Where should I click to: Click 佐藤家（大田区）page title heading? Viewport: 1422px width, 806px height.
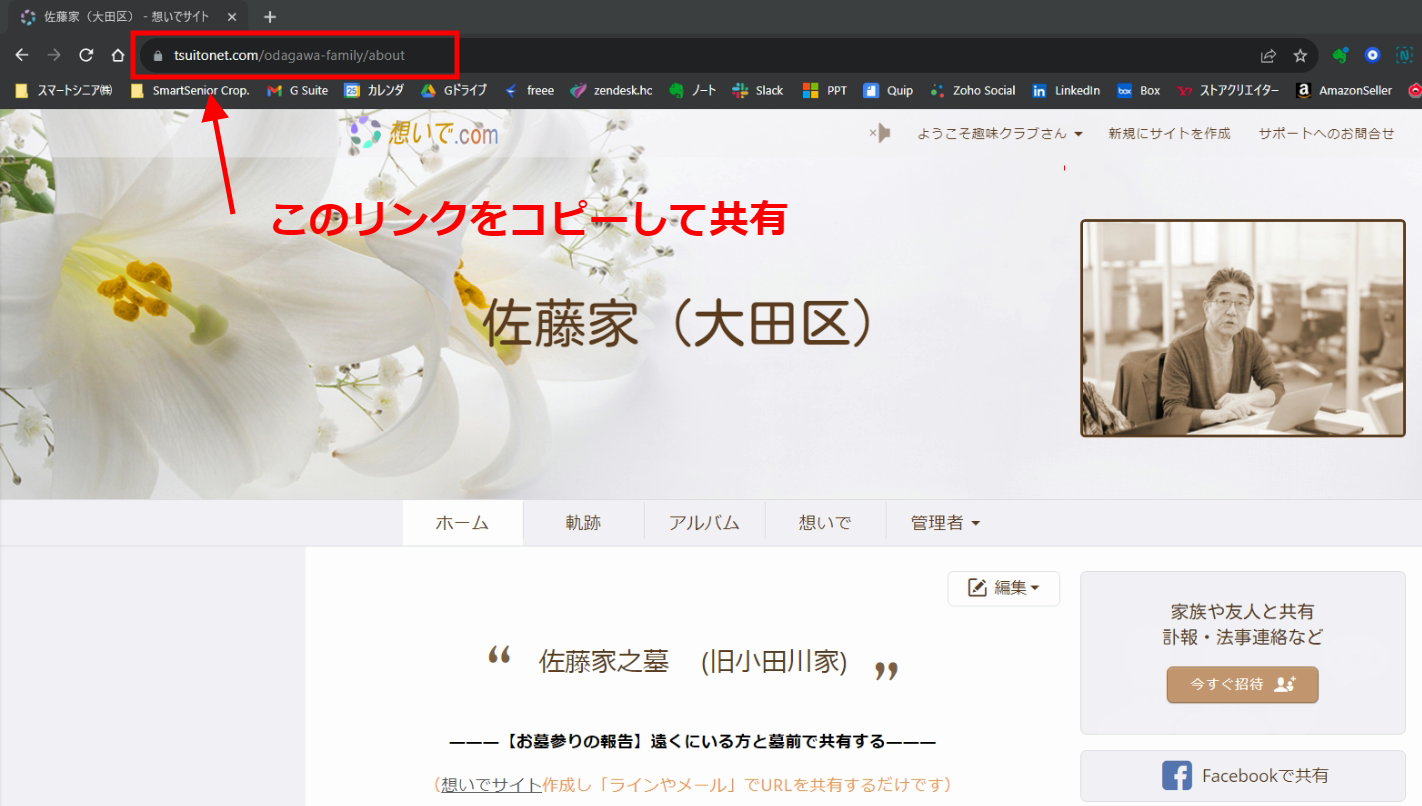682,323
